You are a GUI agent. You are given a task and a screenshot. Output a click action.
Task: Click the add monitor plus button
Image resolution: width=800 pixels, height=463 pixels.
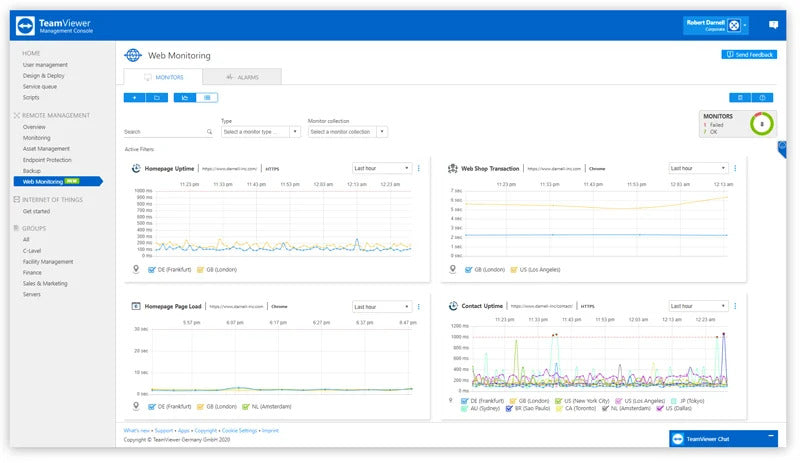(x=134, y=98)
